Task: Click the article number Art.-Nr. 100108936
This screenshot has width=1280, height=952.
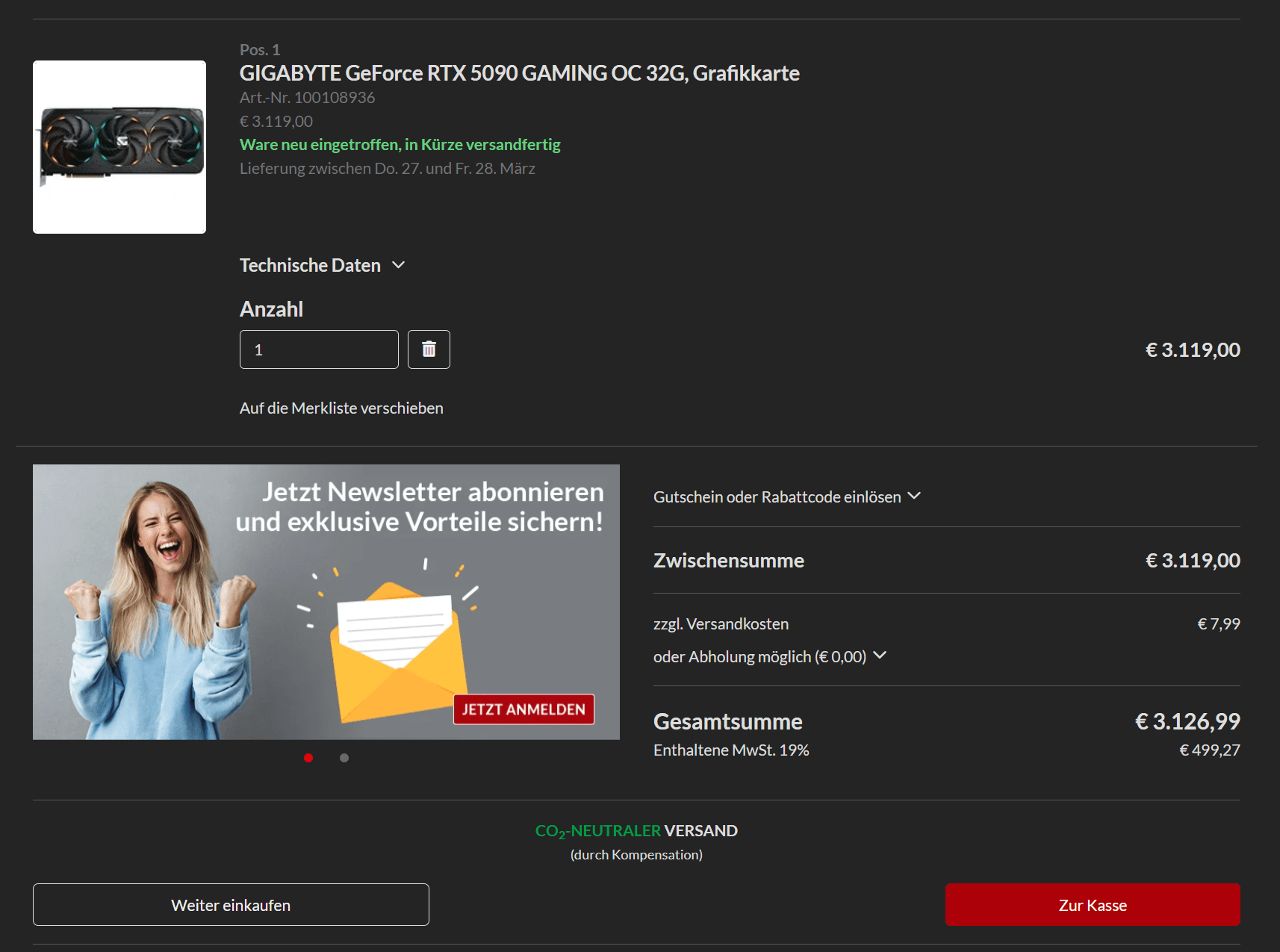Action: pyautogui.click(x=308, y=98)
